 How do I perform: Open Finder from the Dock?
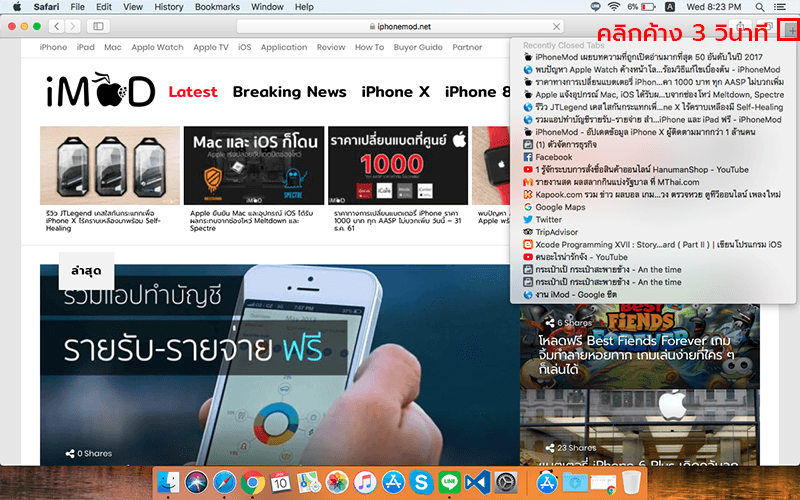(x=168, y=482)
